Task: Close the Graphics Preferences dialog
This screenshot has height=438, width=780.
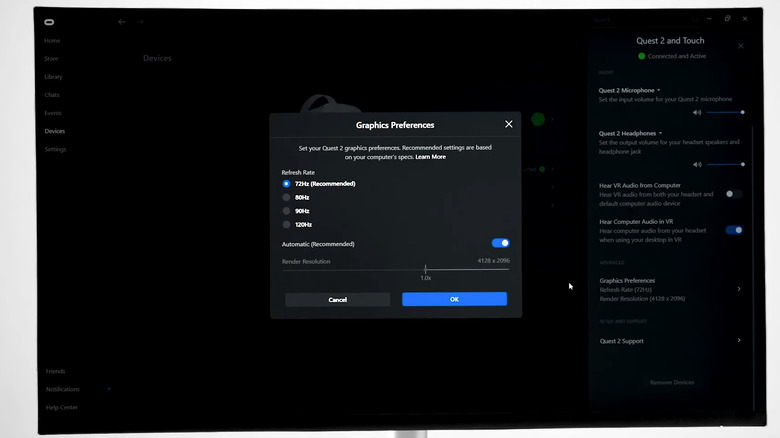Action: point(508,124)
